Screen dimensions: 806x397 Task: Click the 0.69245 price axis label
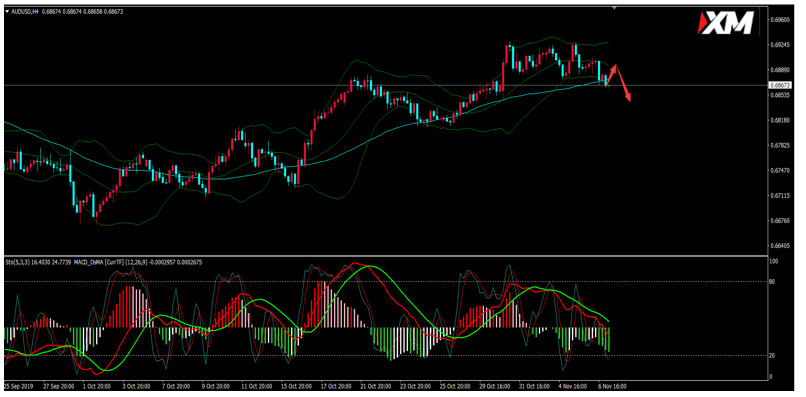[x=780, y=45]
